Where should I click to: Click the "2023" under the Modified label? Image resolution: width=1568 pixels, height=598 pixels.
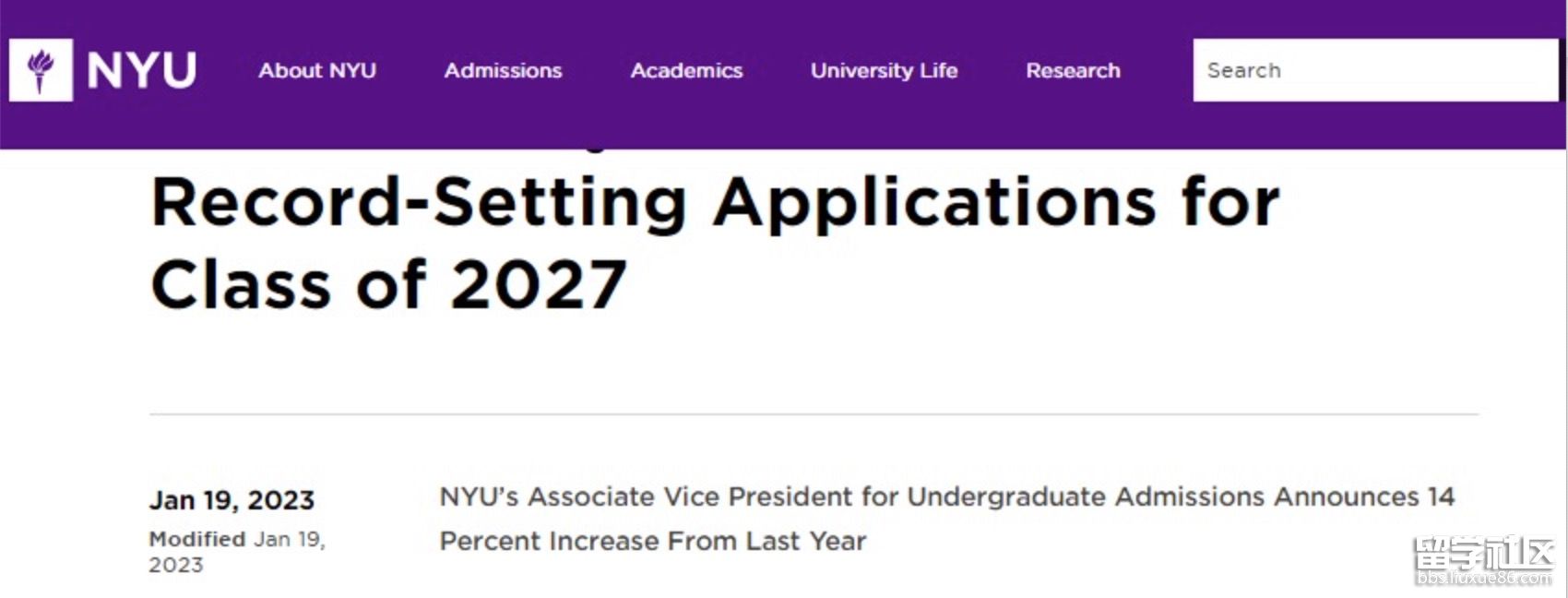[x=175, y=565]
